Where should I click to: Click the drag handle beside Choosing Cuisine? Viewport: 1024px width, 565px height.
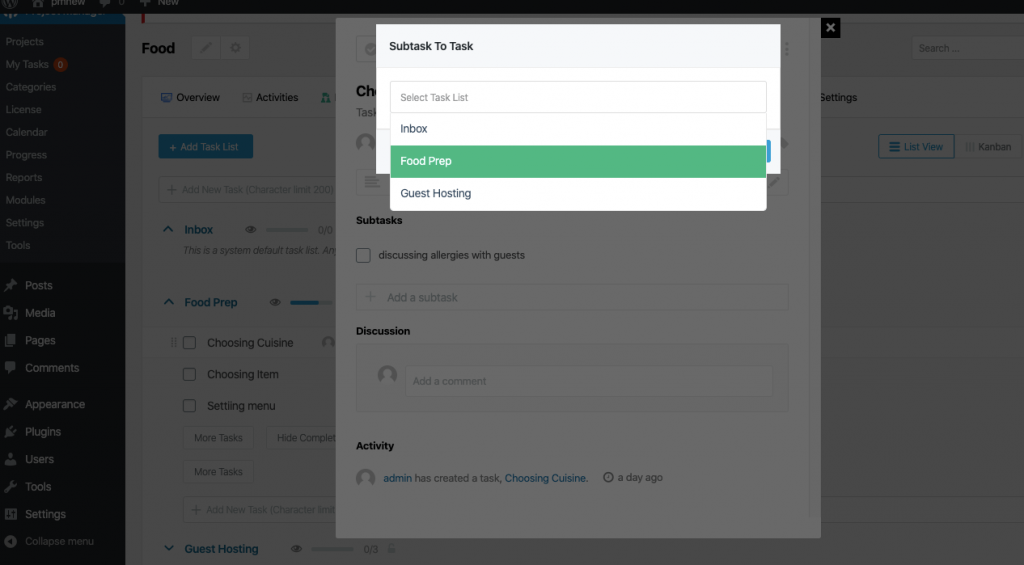tap(173, 342)
